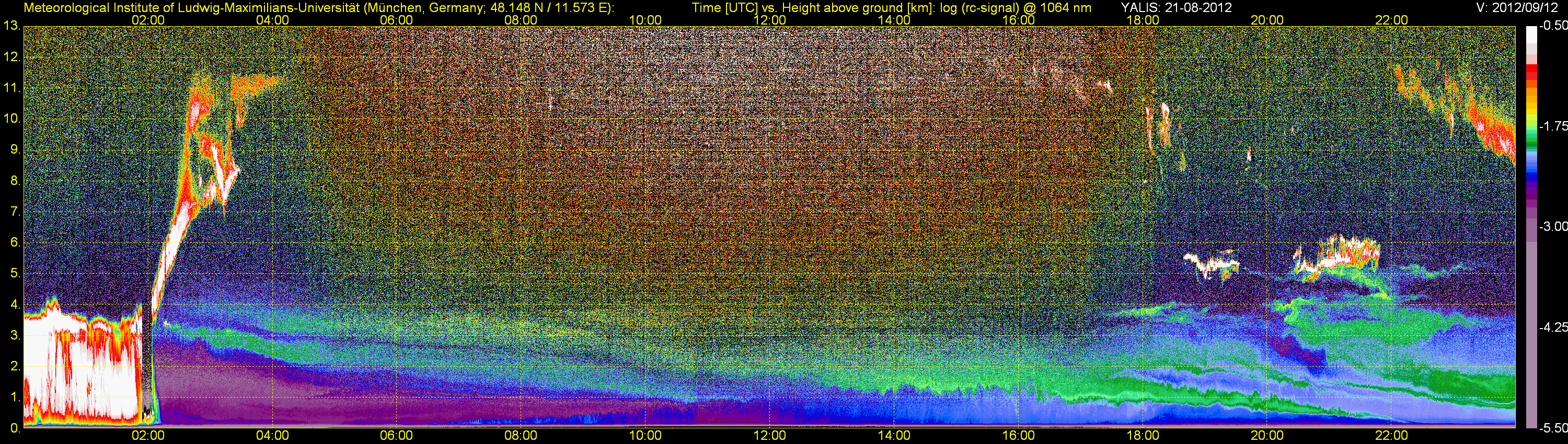Screen dimensions: 1568x444
Task: Select the "0." height axis label
Action: tap(15, 428)
